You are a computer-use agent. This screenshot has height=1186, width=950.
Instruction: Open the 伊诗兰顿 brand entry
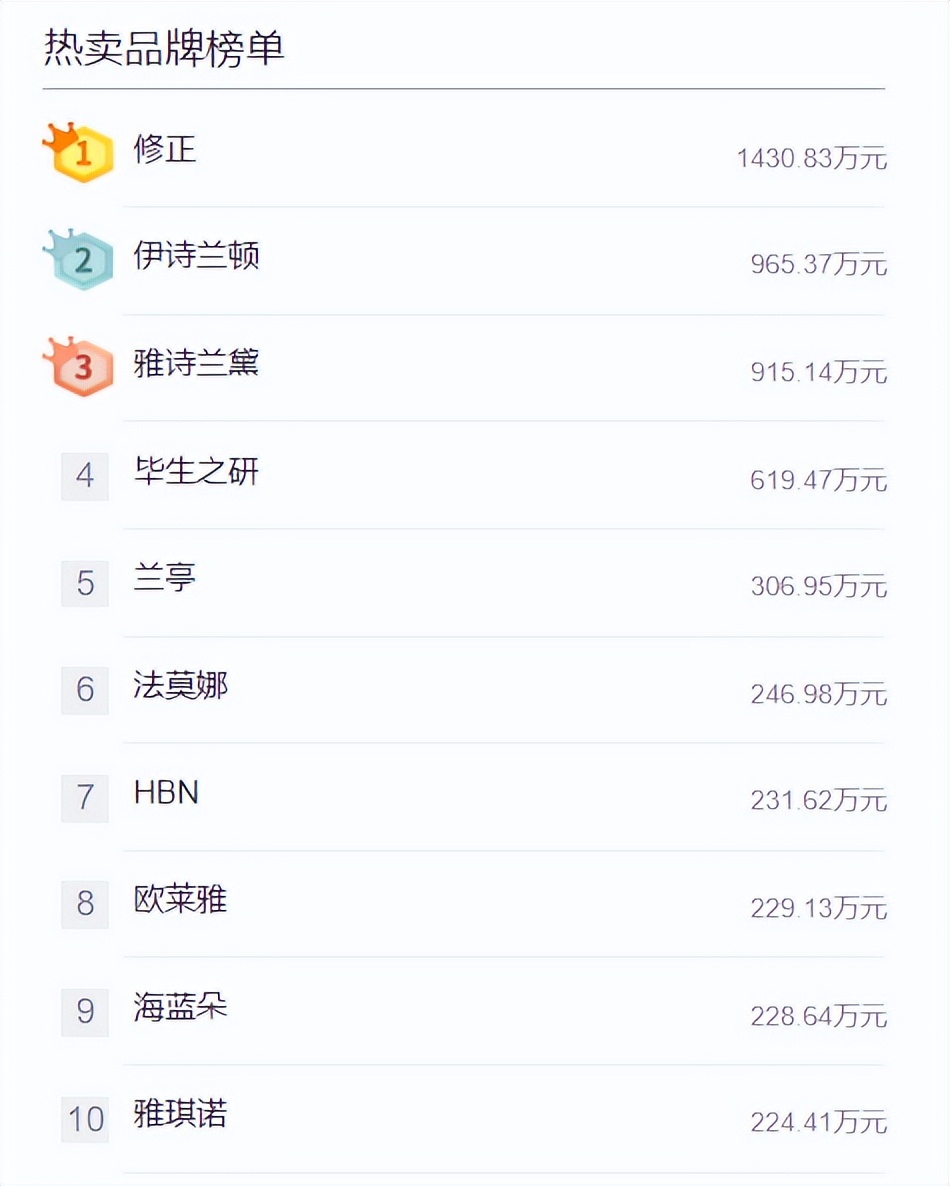pyautogui.click(x=196, y=256)
